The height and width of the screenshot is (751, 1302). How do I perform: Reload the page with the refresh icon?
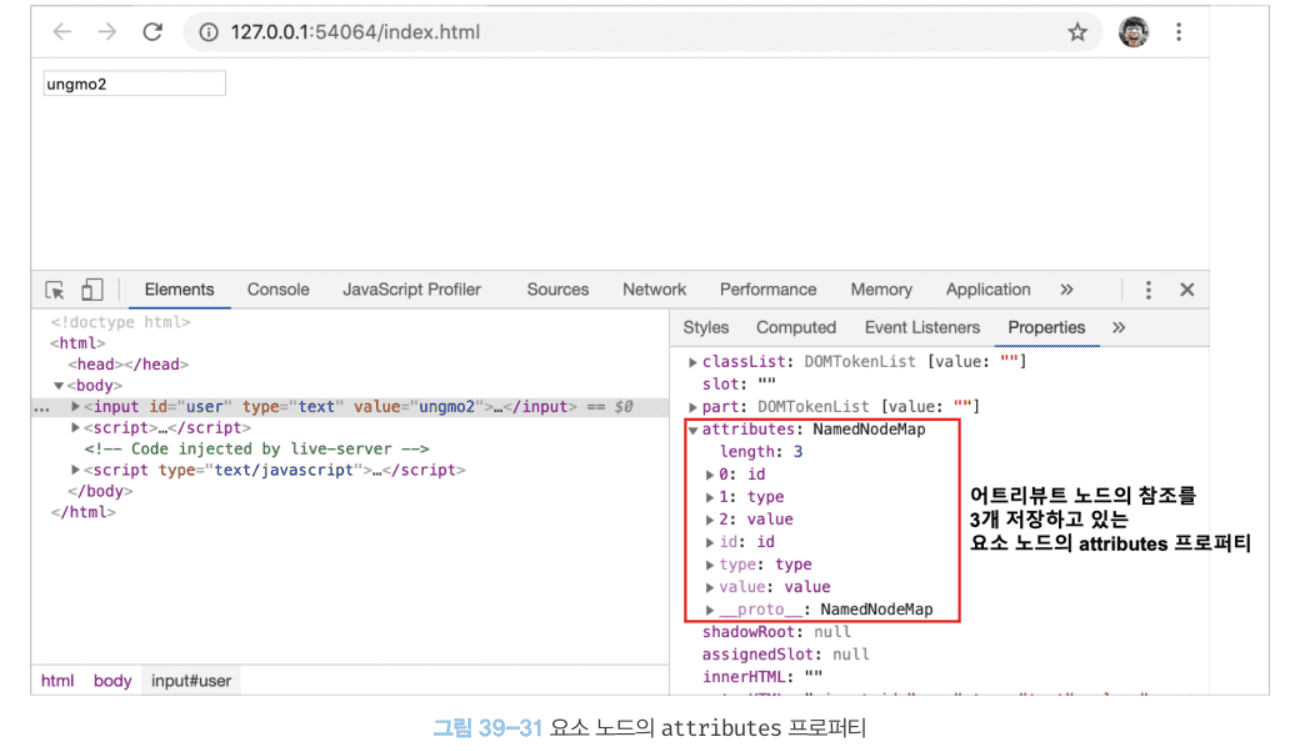pyautogui.click(x=152, y=32)
